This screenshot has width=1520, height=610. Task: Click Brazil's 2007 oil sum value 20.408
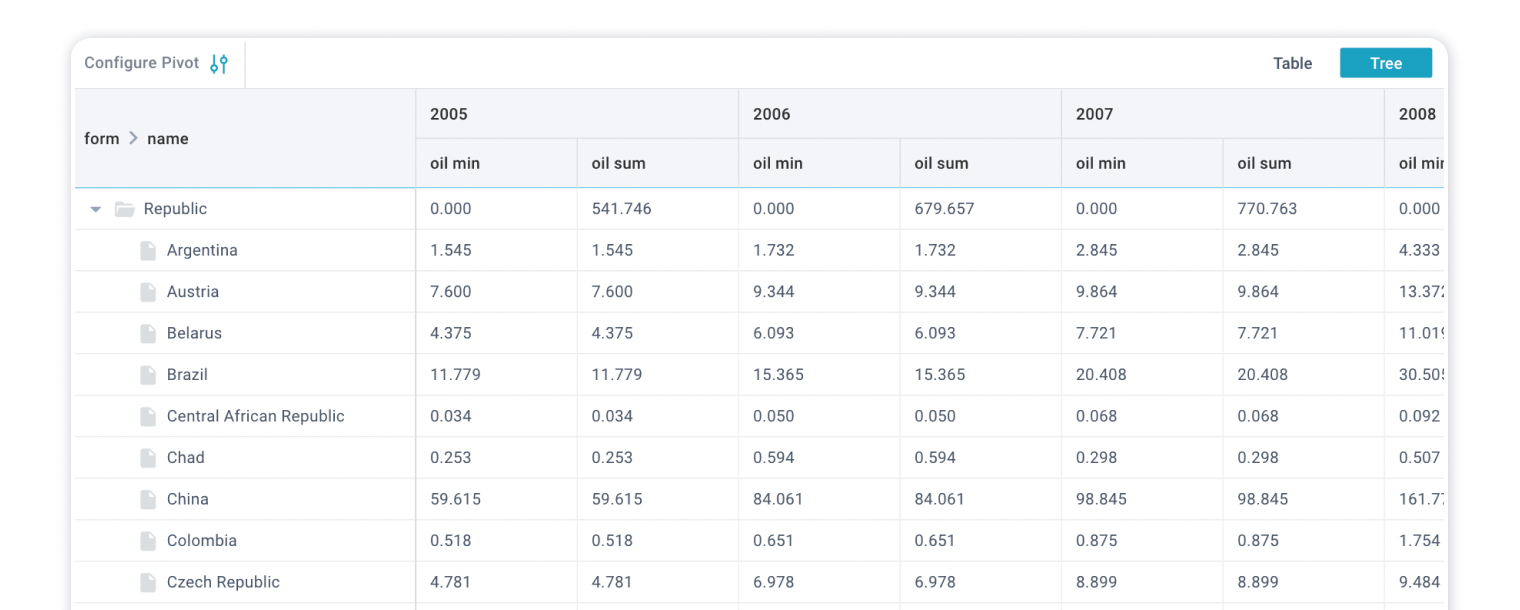(1304, 375)
